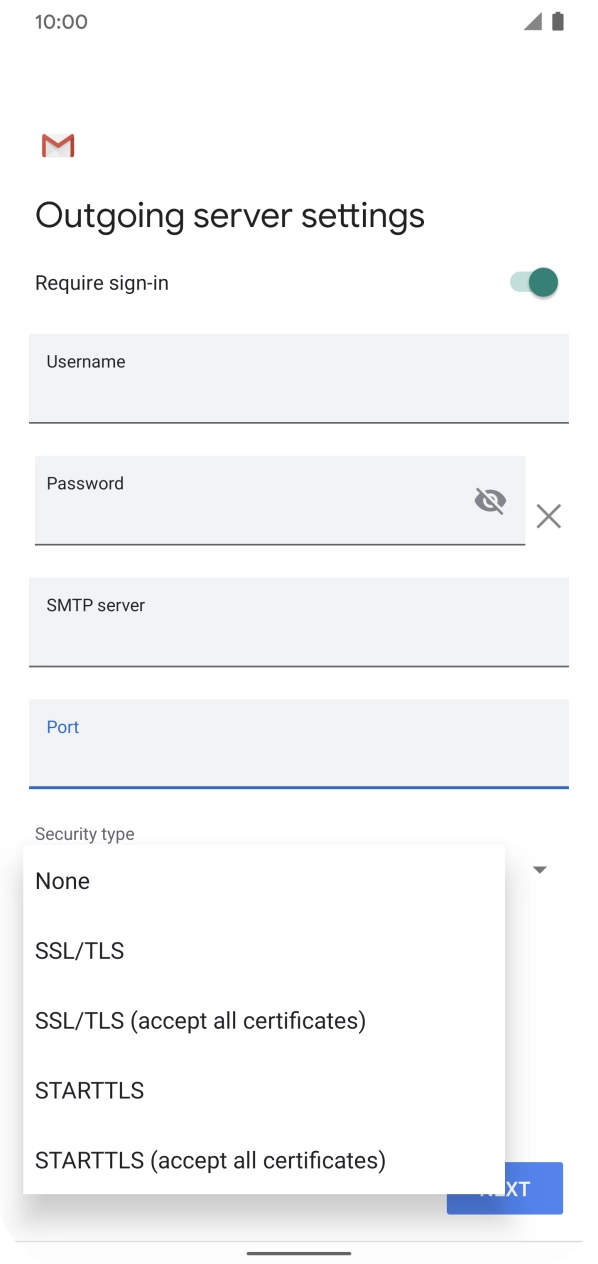Open the Security type dropdown arrow
598x1264 pixels.
pyautogui.click(x=539, y=869)
